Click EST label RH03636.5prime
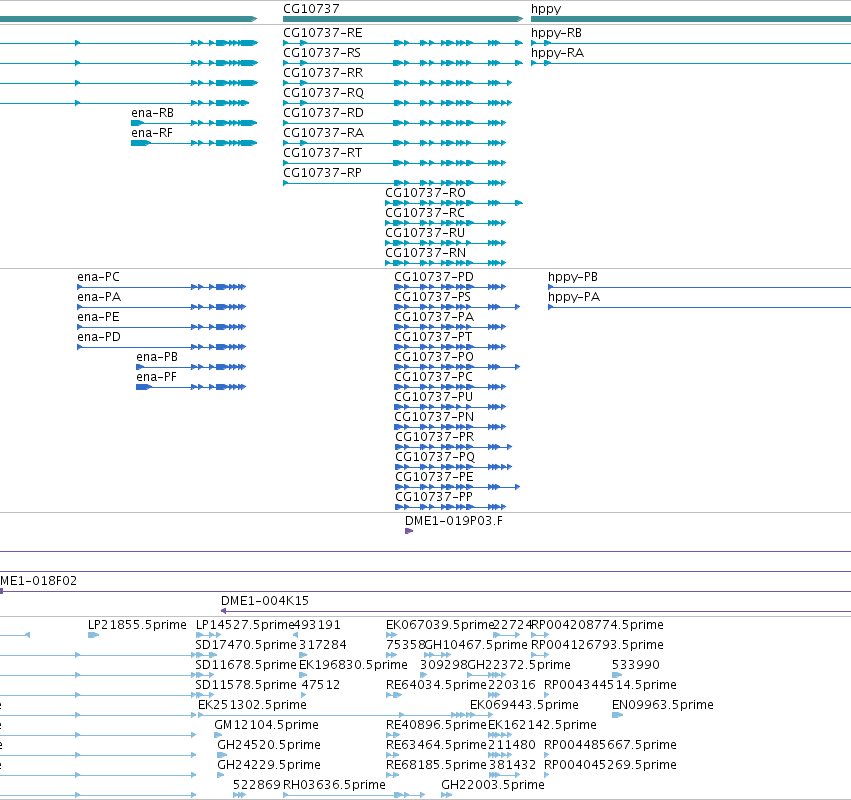 point(334,785)
